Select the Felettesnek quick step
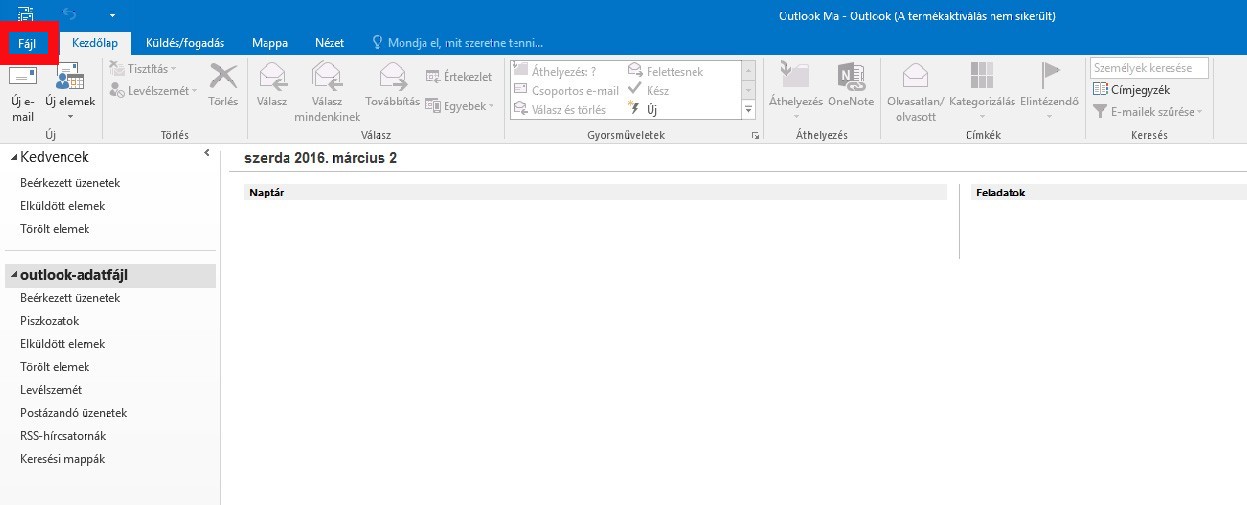Viewport: 1247px width, 505px height. [x=666, y=71]
